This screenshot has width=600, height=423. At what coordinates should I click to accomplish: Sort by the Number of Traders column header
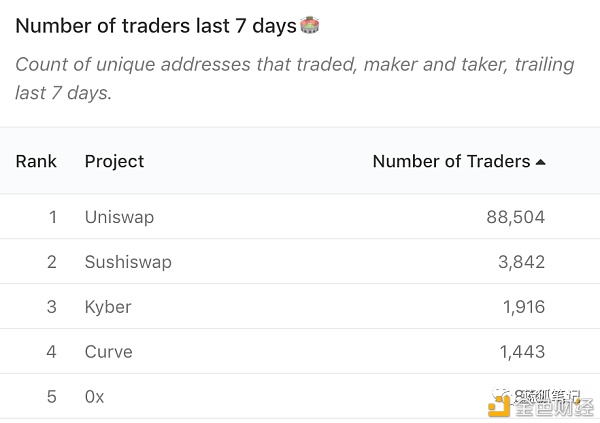click(452, 161)
